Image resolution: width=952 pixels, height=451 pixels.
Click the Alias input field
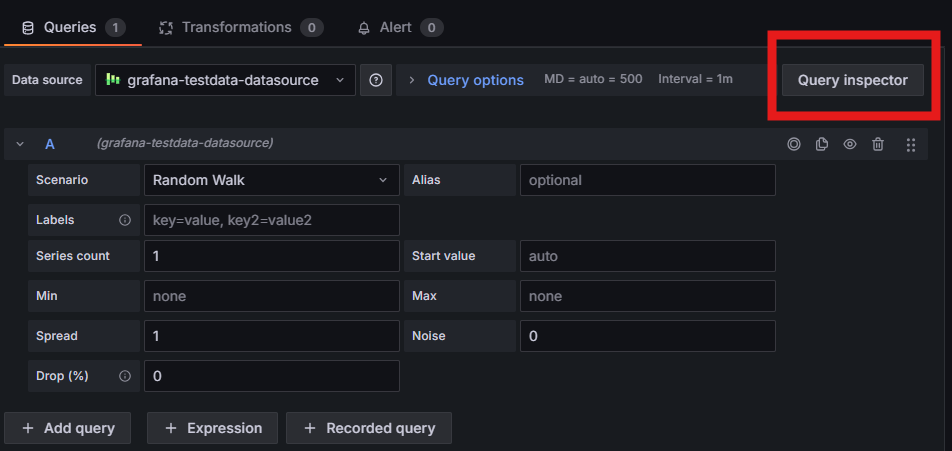click(648, 180)
